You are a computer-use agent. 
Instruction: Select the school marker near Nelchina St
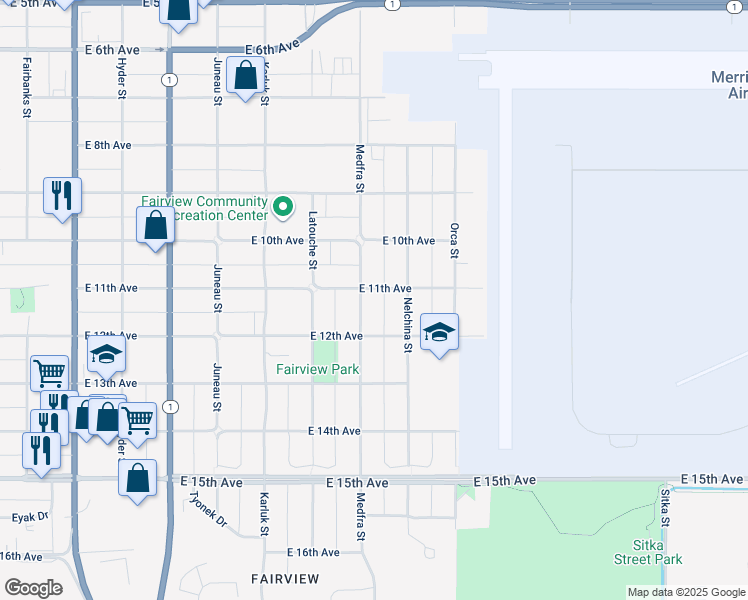point(439,332)
